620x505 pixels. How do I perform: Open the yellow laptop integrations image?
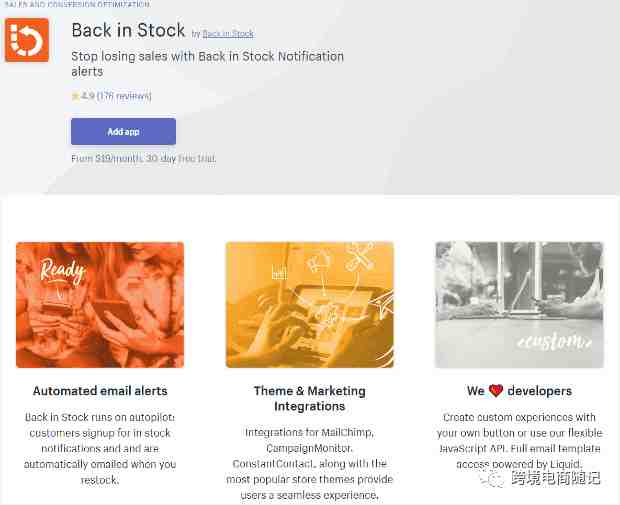click(310, 305)
